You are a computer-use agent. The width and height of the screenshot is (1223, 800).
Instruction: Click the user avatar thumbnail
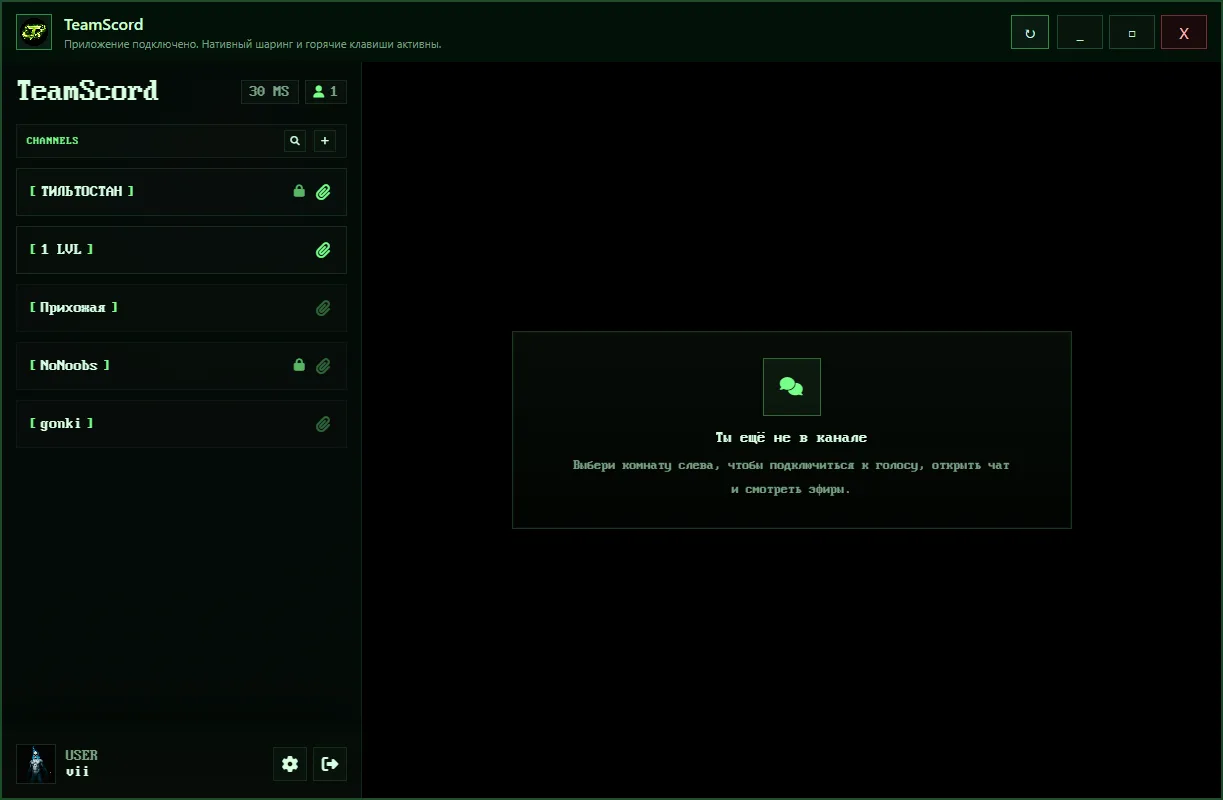(36, 764)
